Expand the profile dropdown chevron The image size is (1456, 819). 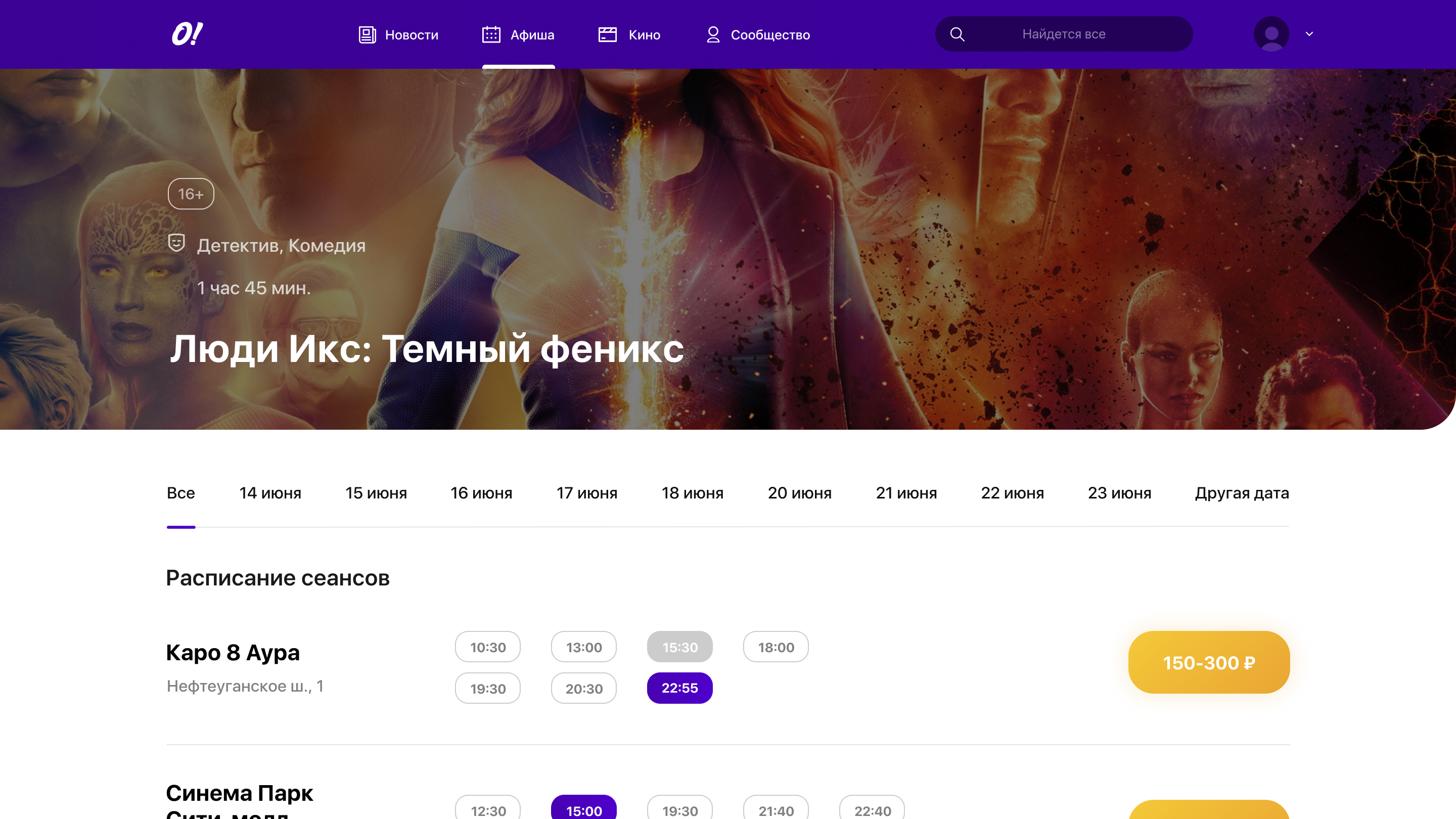[x=1309, y=34]
